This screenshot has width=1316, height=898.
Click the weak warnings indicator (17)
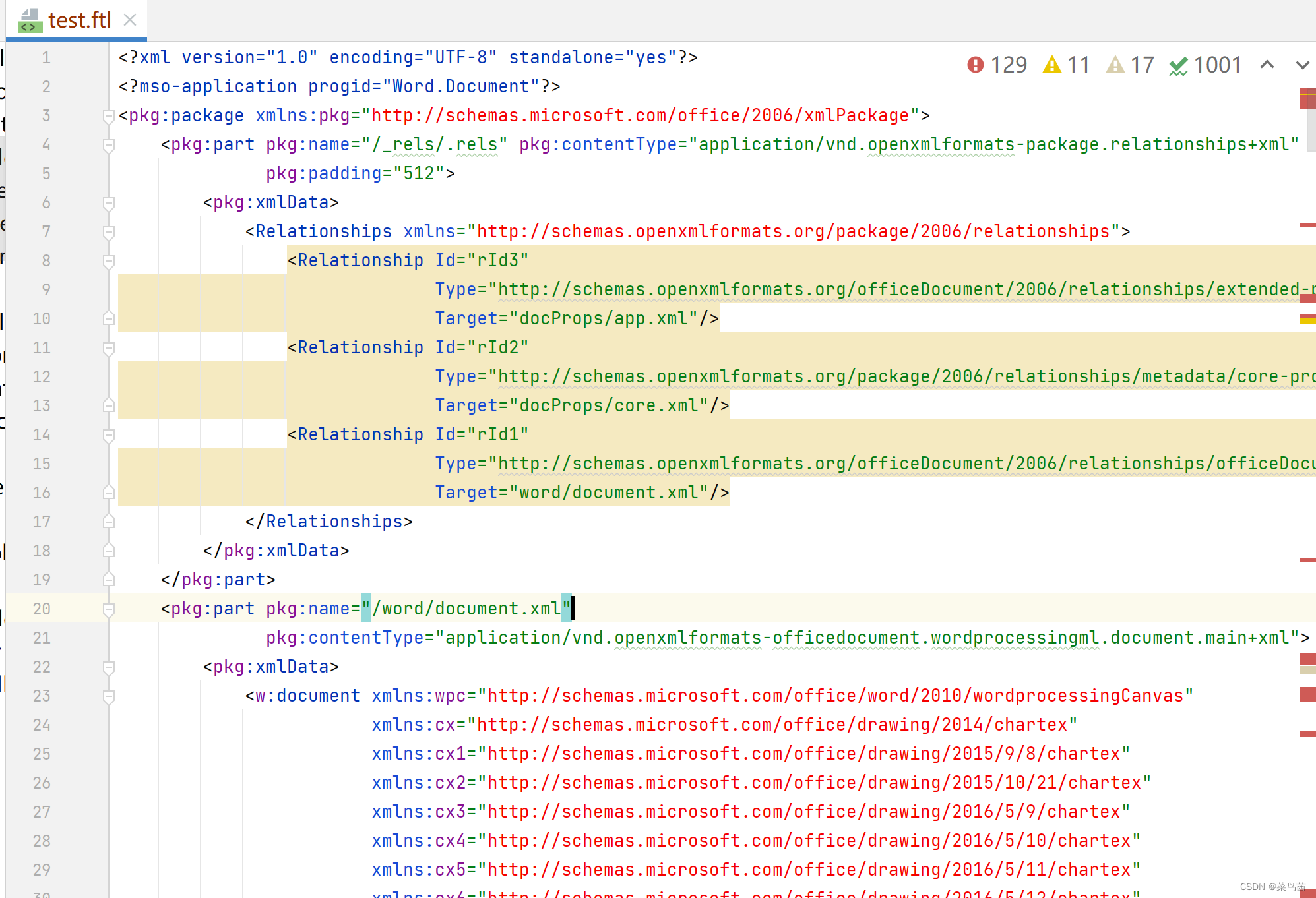tap(1115, 65)
